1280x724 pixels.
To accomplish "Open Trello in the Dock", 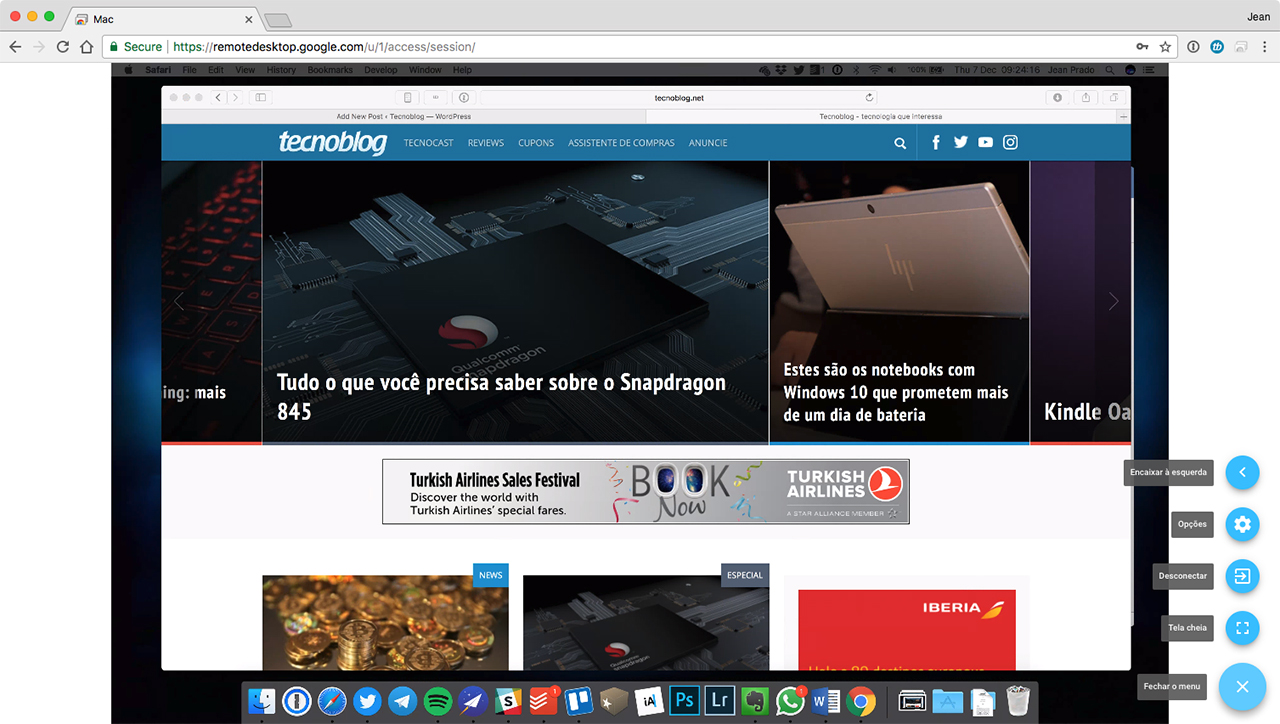I will [578, 702].
